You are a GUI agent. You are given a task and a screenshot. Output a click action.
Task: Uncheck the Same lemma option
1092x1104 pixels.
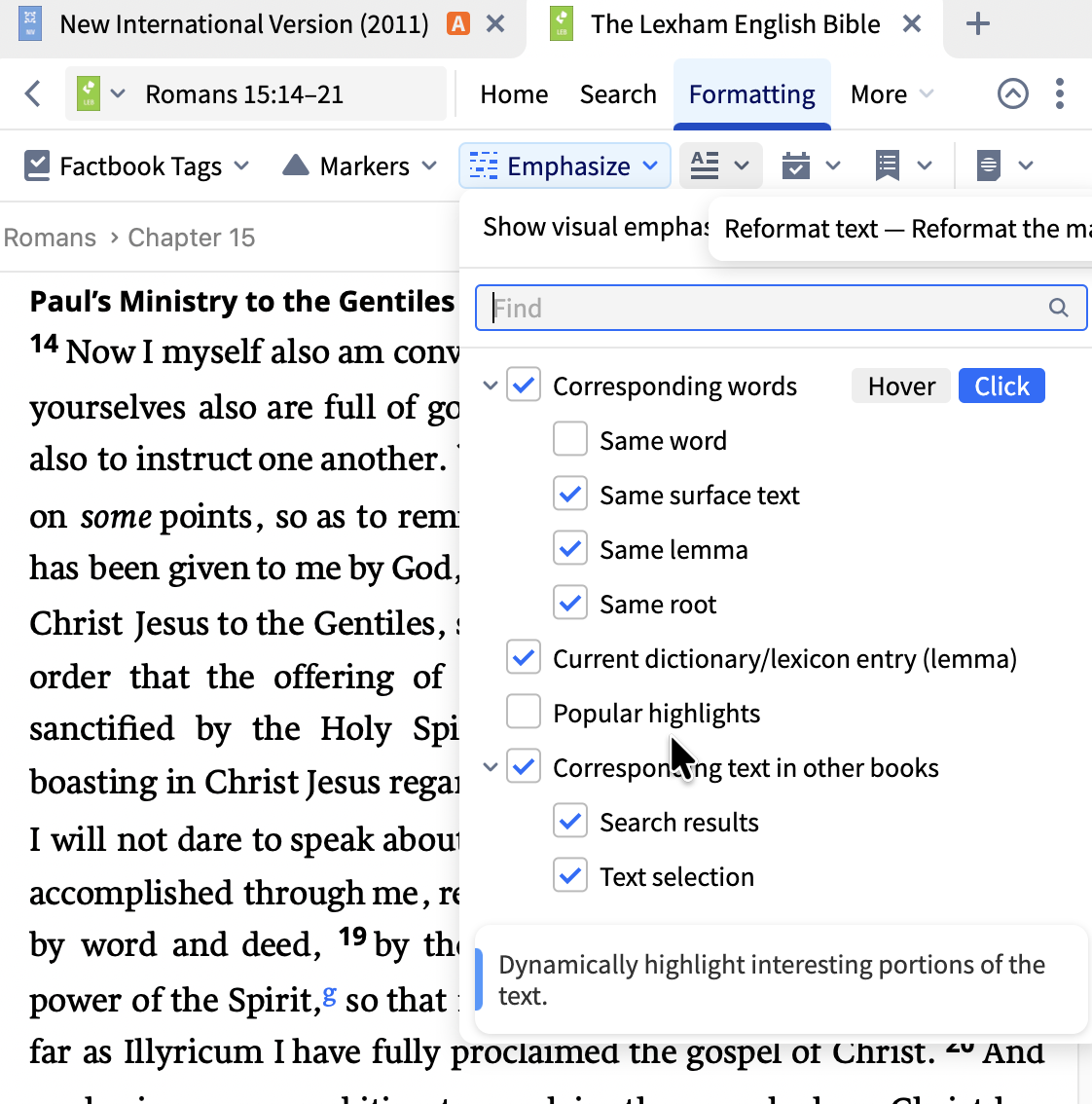click(569, 548)
